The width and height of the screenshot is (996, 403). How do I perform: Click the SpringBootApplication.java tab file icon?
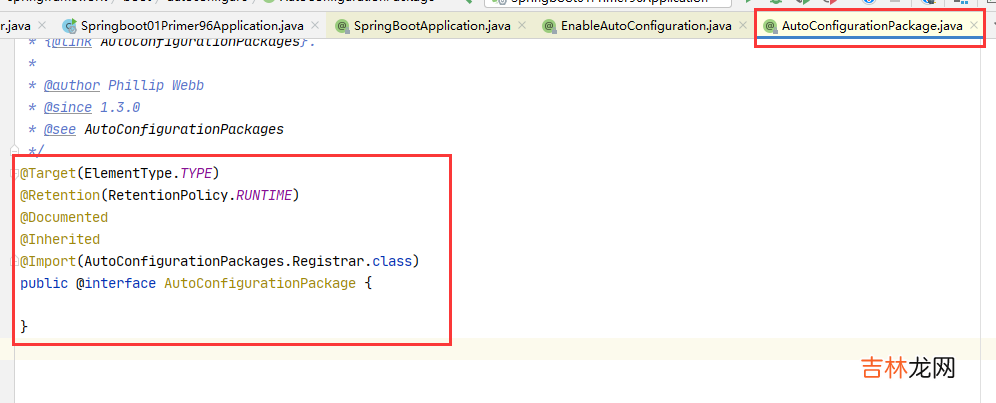click(x=342, y=25)
